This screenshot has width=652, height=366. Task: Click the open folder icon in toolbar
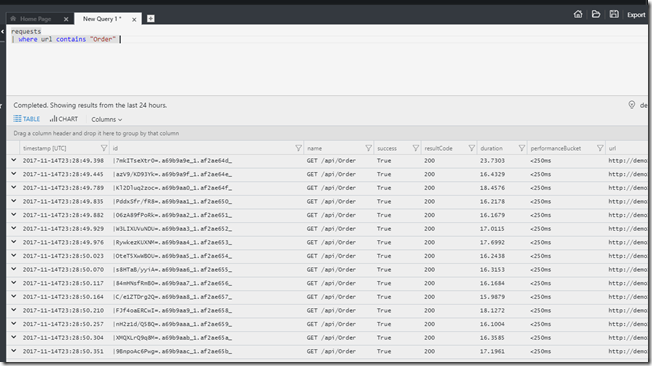coord(596,14)
